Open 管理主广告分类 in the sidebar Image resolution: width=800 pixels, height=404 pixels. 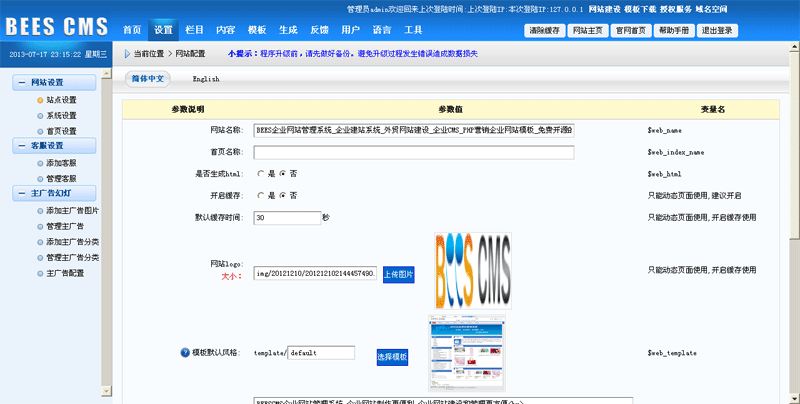tap(72, 258)
